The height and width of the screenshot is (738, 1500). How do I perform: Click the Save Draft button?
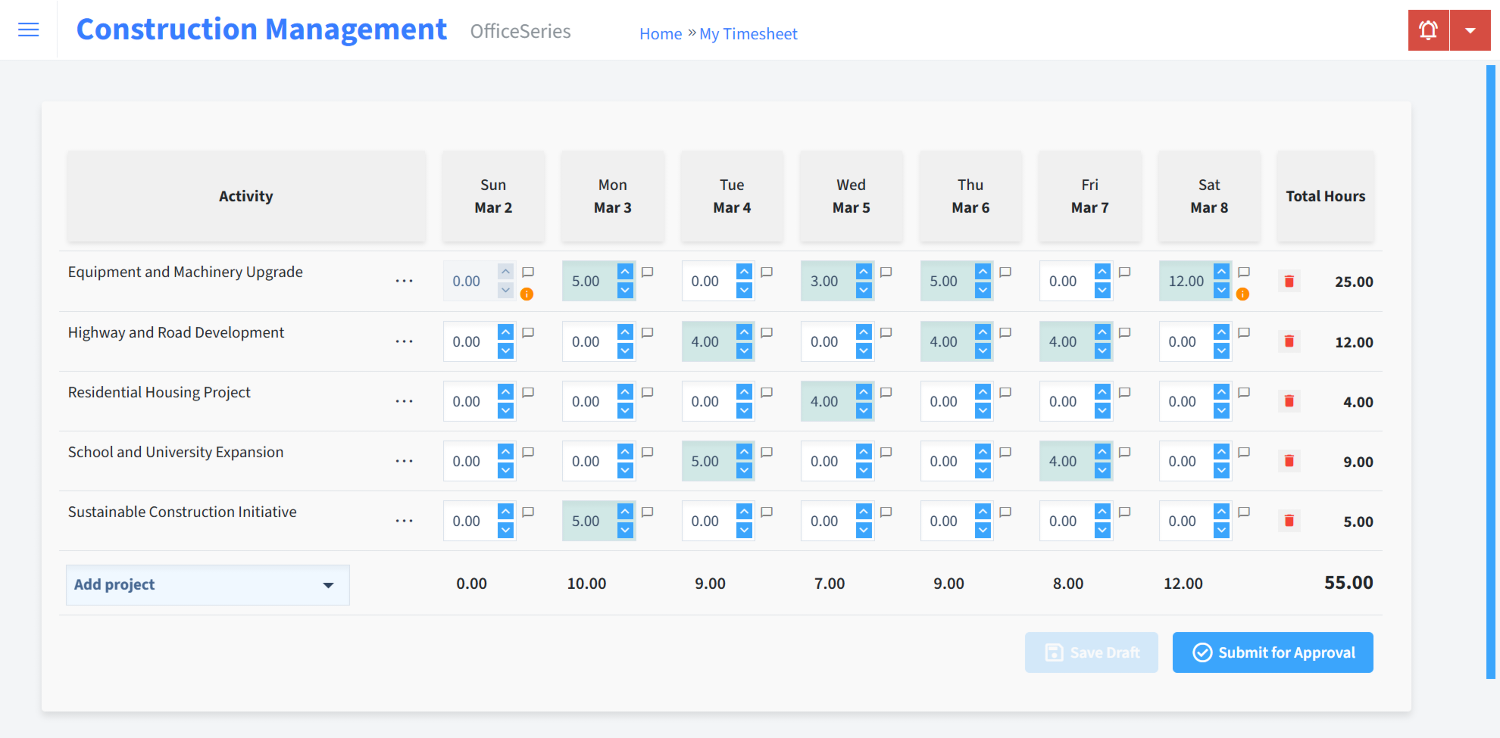pos(1091,652)
